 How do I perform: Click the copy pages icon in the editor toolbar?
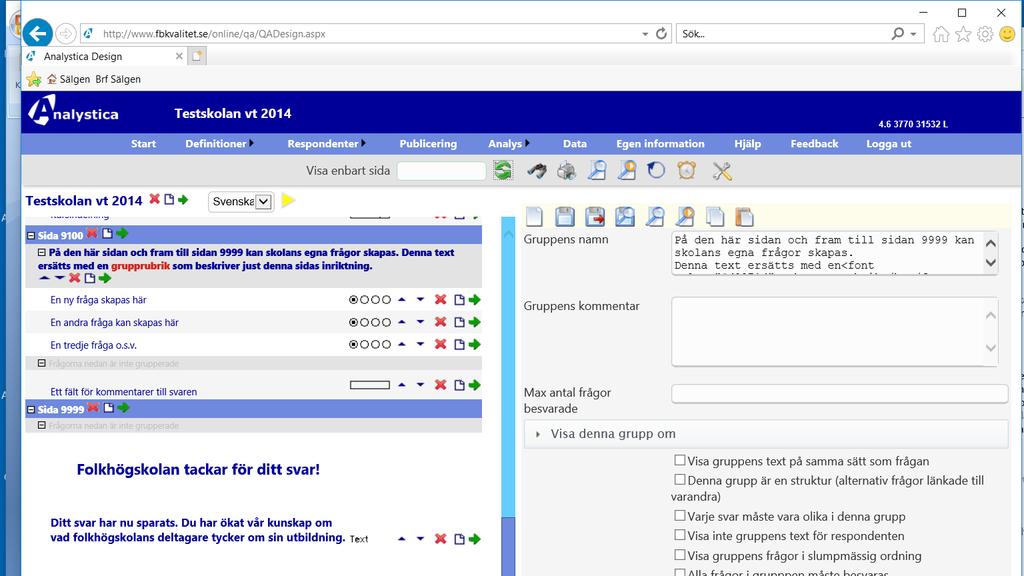[714, 216]
